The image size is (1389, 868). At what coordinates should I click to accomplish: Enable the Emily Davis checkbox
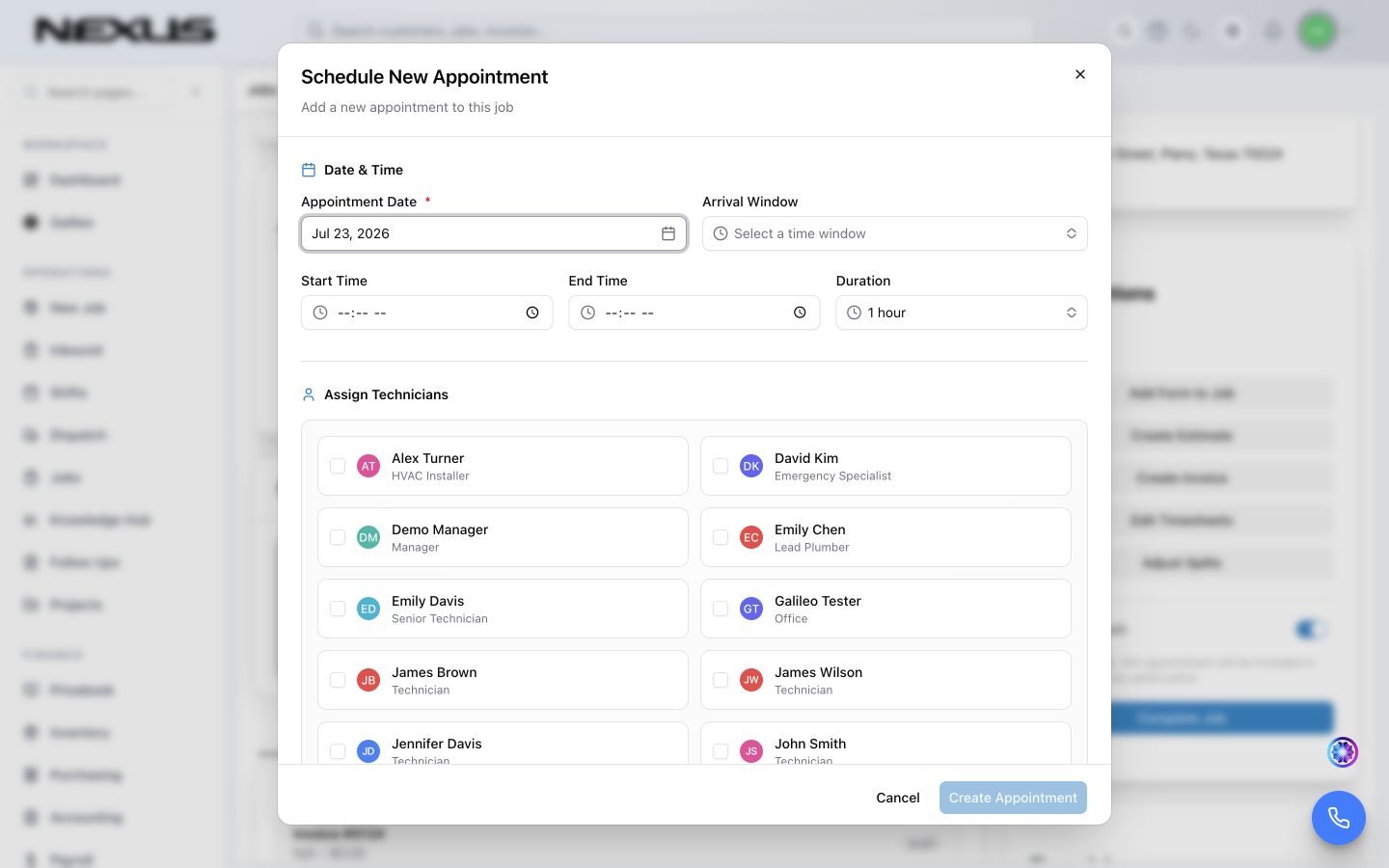click(338, 609)
